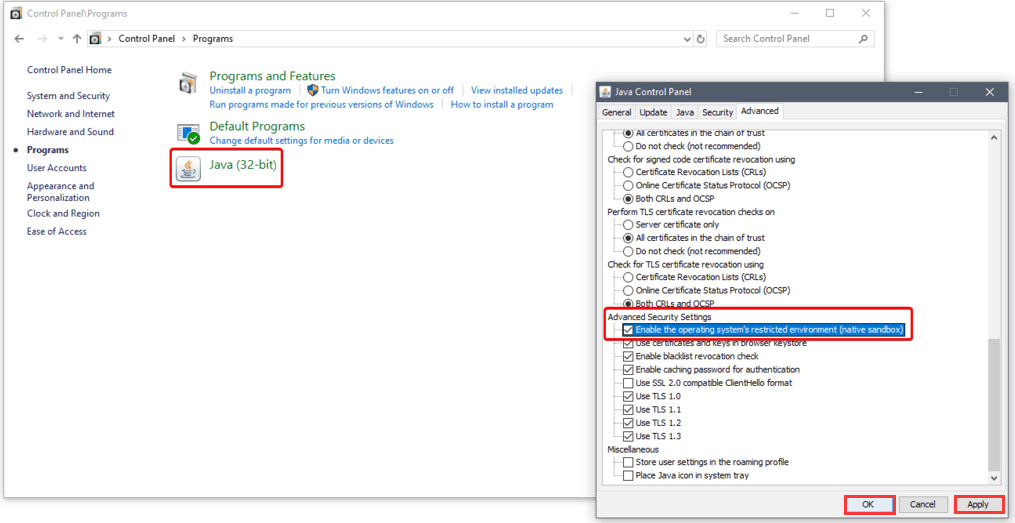Image resolution: width=1015 pixels, height=523 pixels.
Task: Open Uninstall a program link
Action: tap(250, 91)
